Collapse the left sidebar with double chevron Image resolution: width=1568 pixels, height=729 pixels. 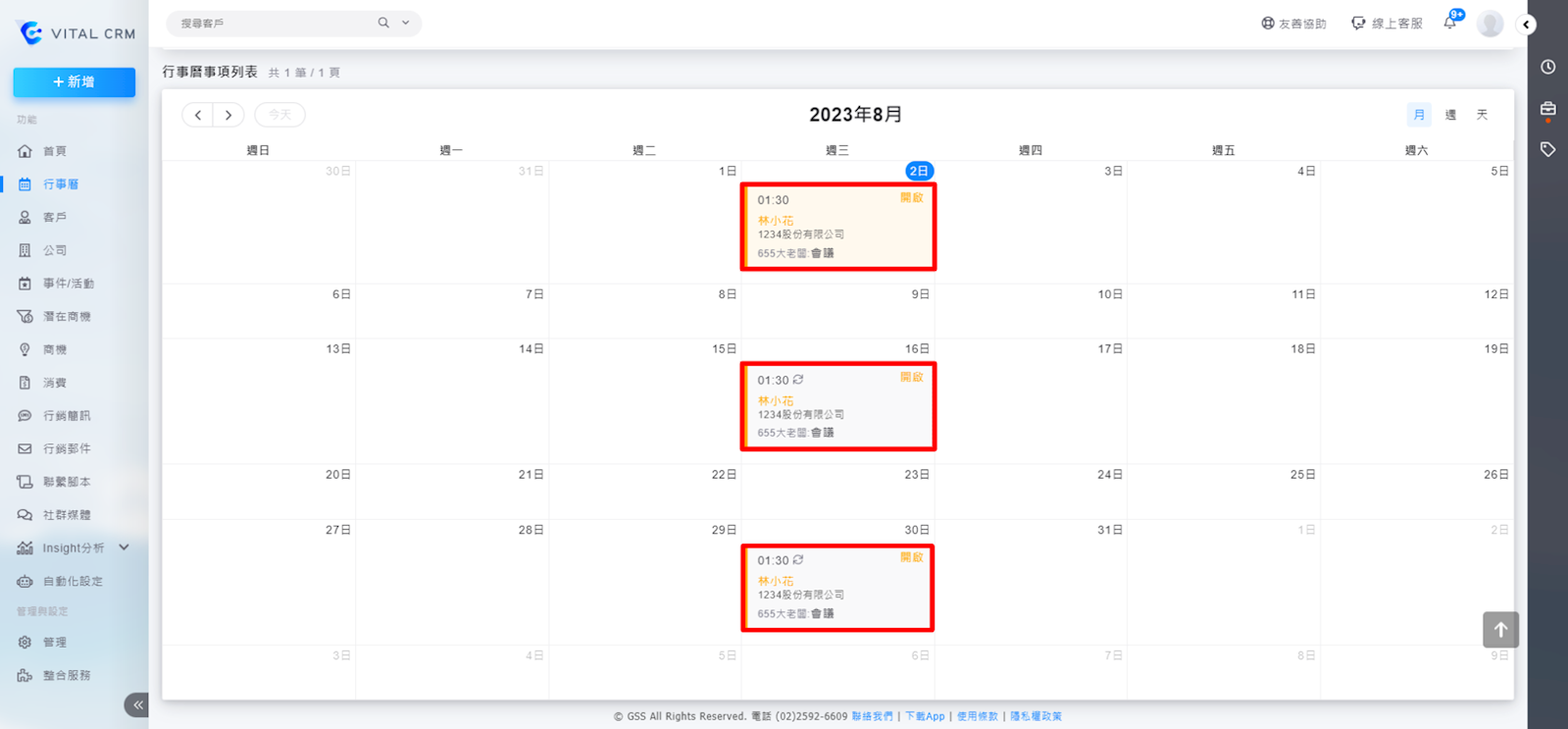tap(137, 704)
